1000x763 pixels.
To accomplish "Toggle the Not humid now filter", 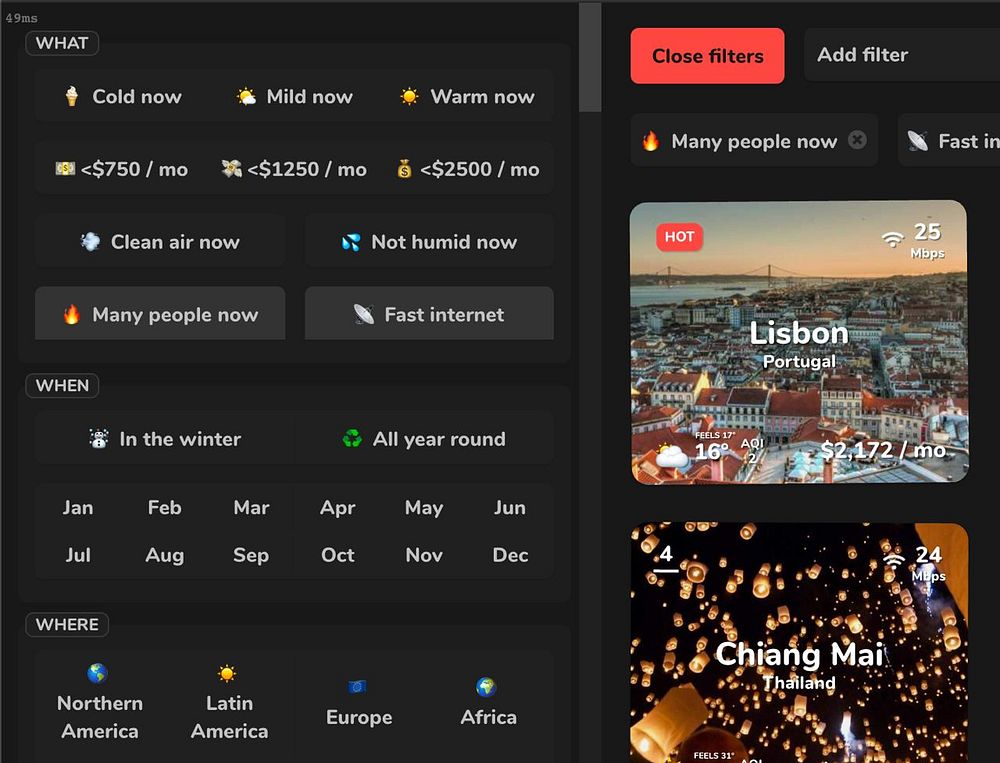I will [x=429, y=242].
